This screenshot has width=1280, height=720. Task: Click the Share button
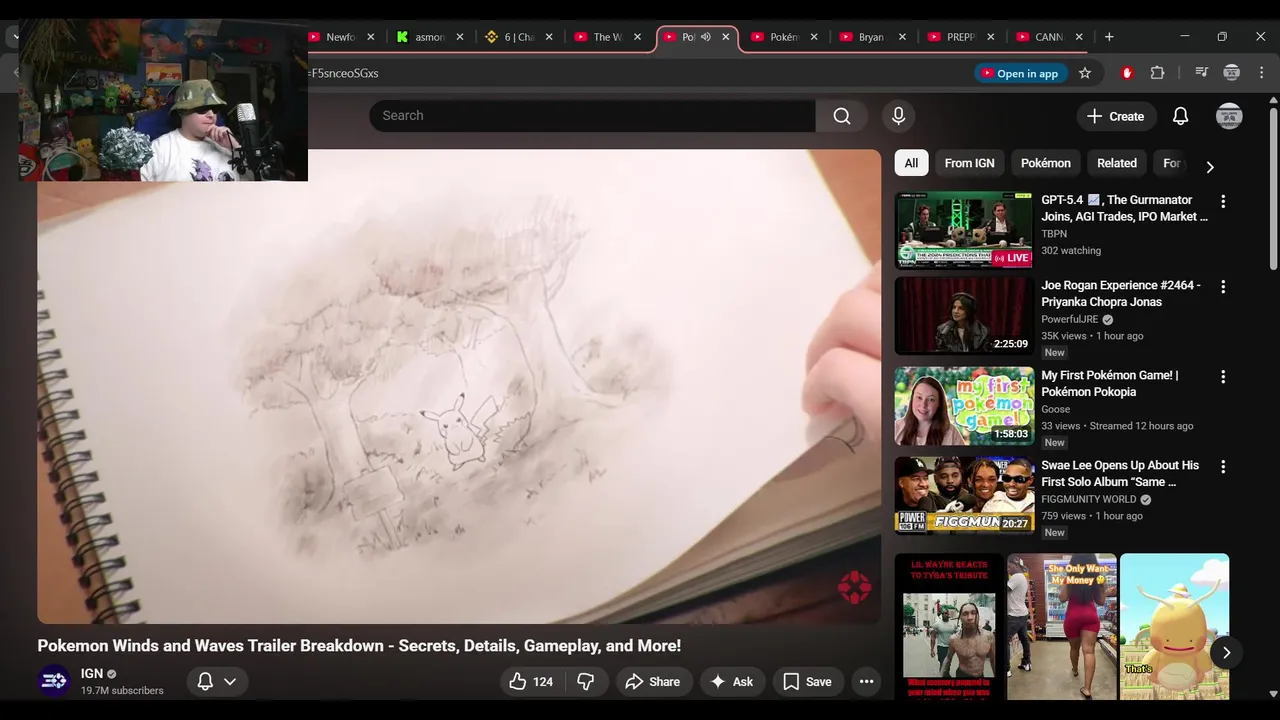pos(653,681)
